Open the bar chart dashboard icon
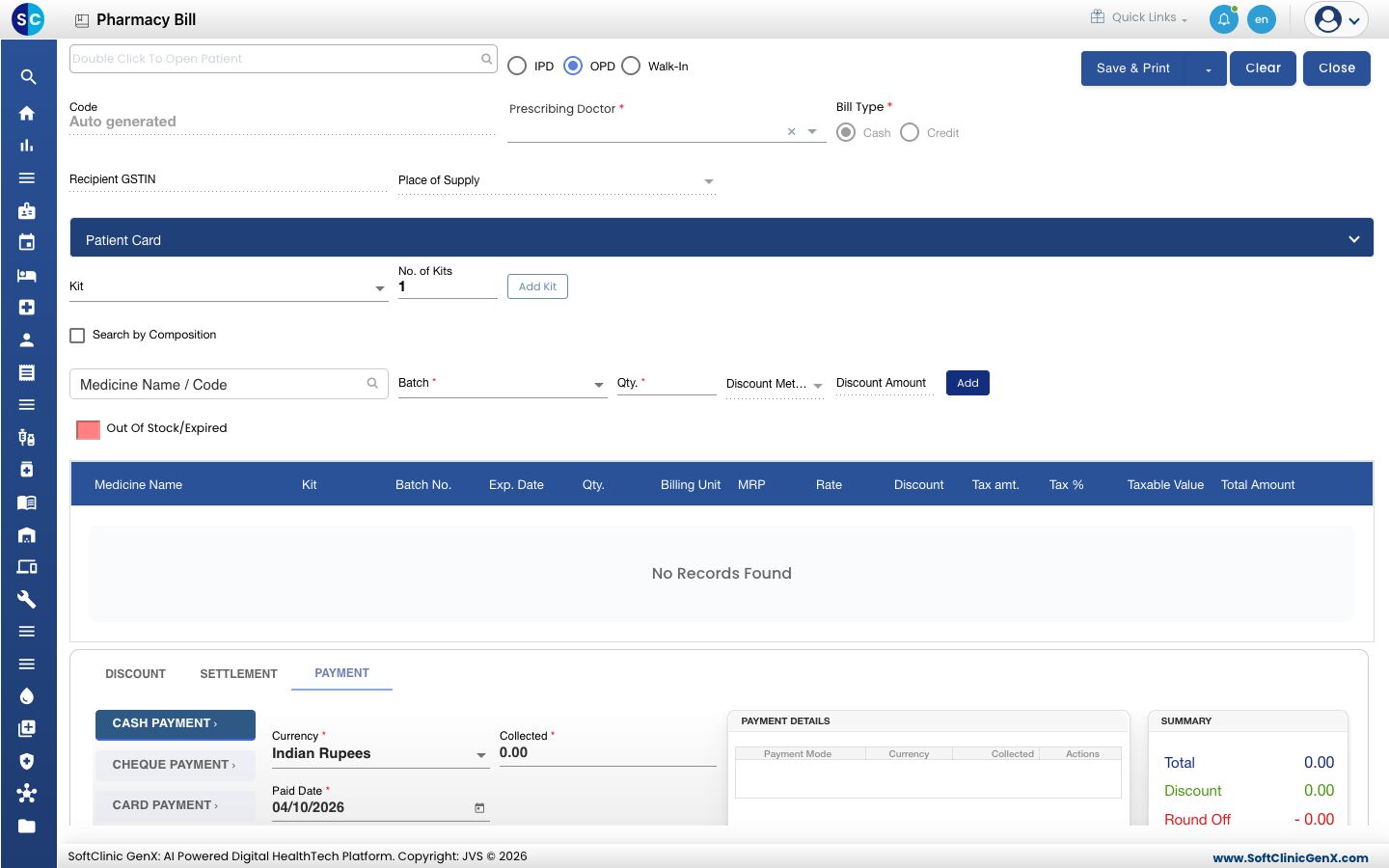Screen dimensions: 1389x868 [x=27, y=146]
